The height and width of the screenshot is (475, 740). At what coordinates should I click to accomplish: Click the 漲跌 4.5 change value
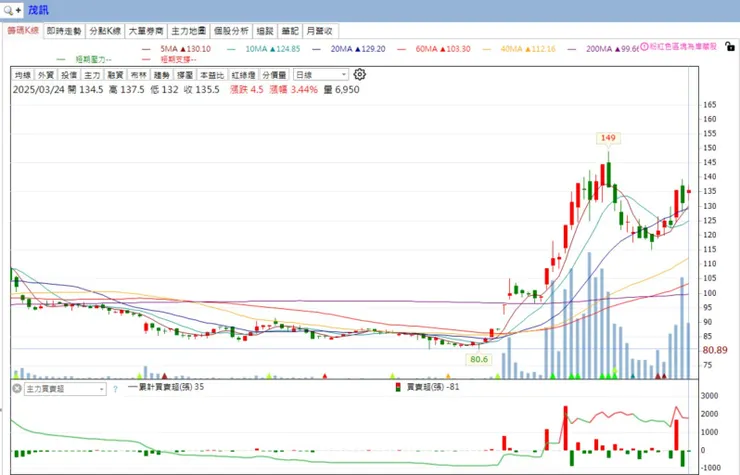(246, 90)
